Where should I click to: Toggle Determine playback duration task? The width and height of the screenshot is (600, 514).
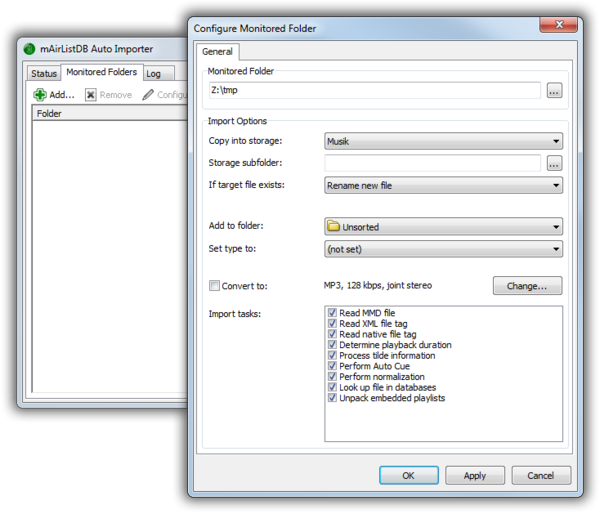coord(332,345)
